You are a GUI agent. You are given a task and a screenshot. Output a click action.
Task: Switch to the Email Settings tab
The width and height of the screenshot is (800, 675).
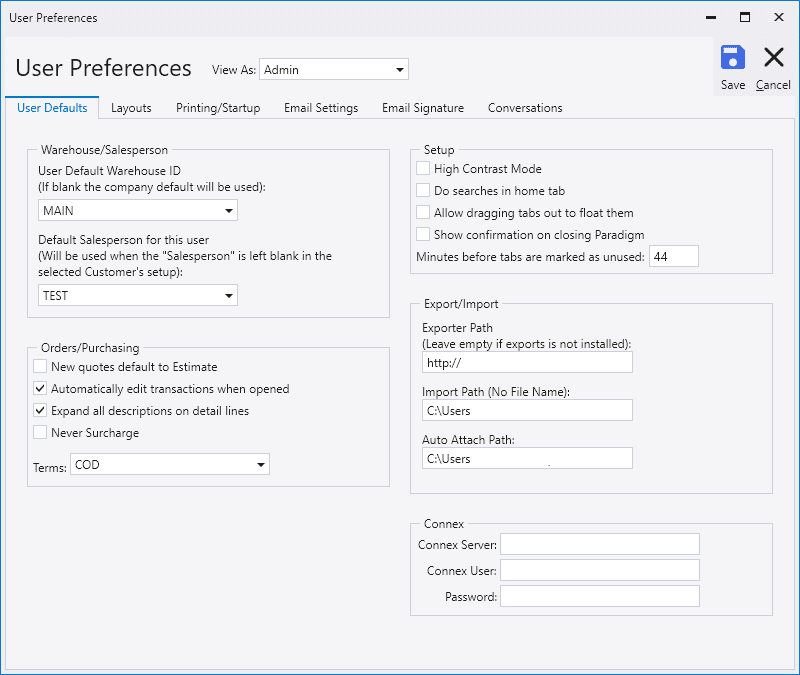coord(321,108)
